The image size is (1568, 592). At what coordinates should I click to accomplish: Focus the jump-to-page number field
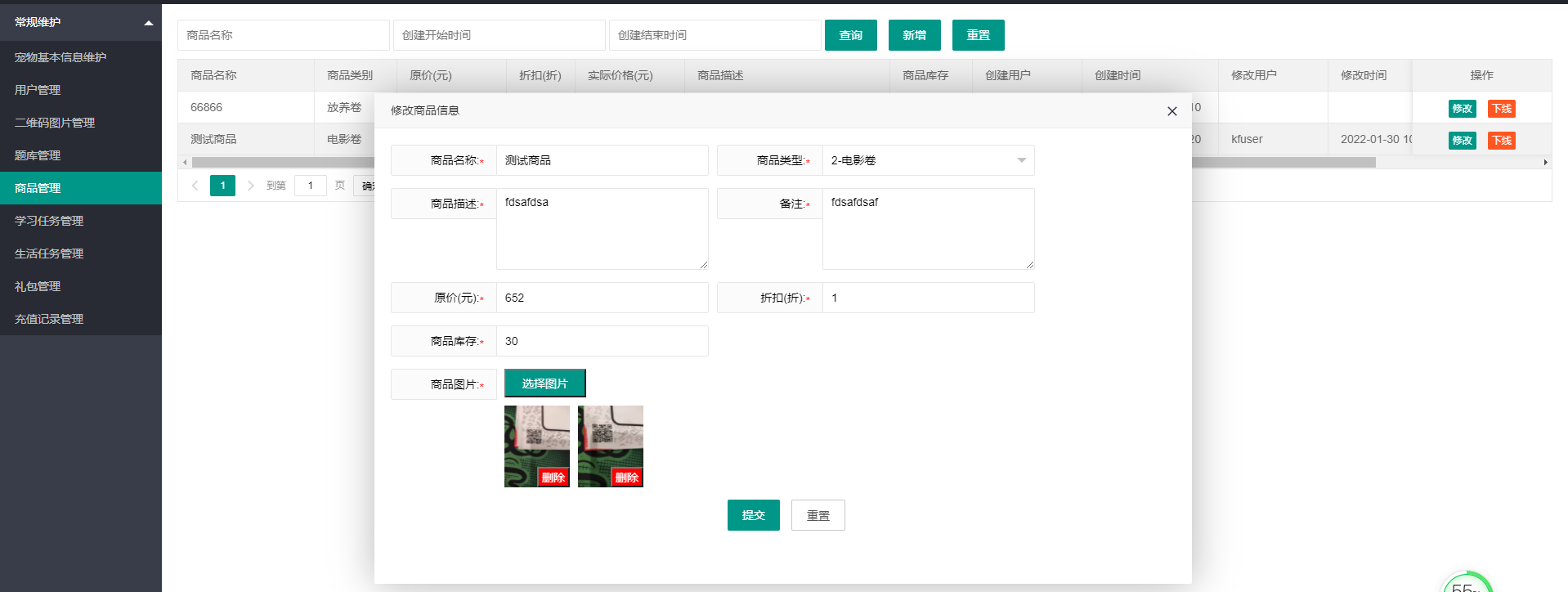(310, 186)
